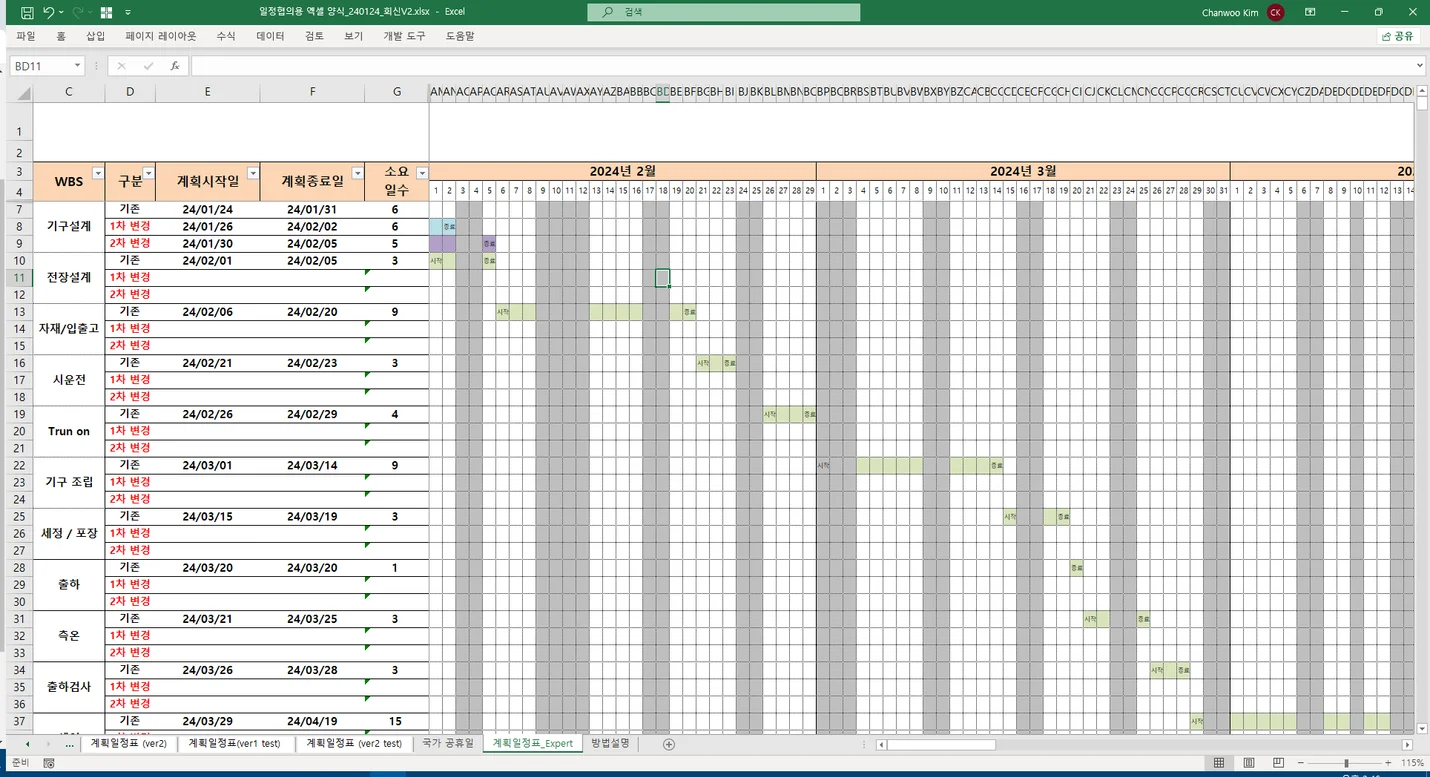Viewport: 1430px width, 777px height.
Task: Open the 소요 일수 filter dropdown
Action: (x=422, y=173)
